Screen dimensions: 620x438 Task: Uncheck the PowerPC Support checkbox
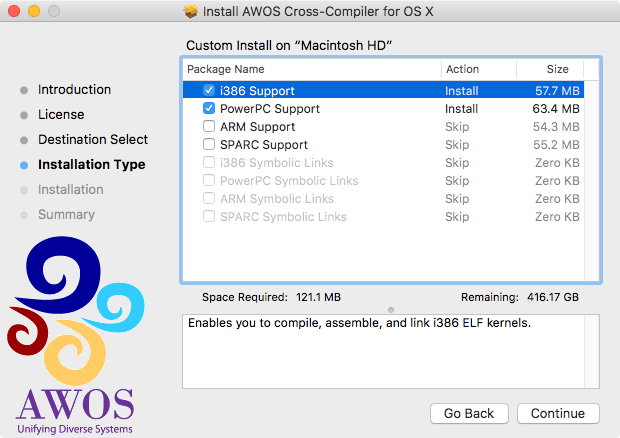209,108
